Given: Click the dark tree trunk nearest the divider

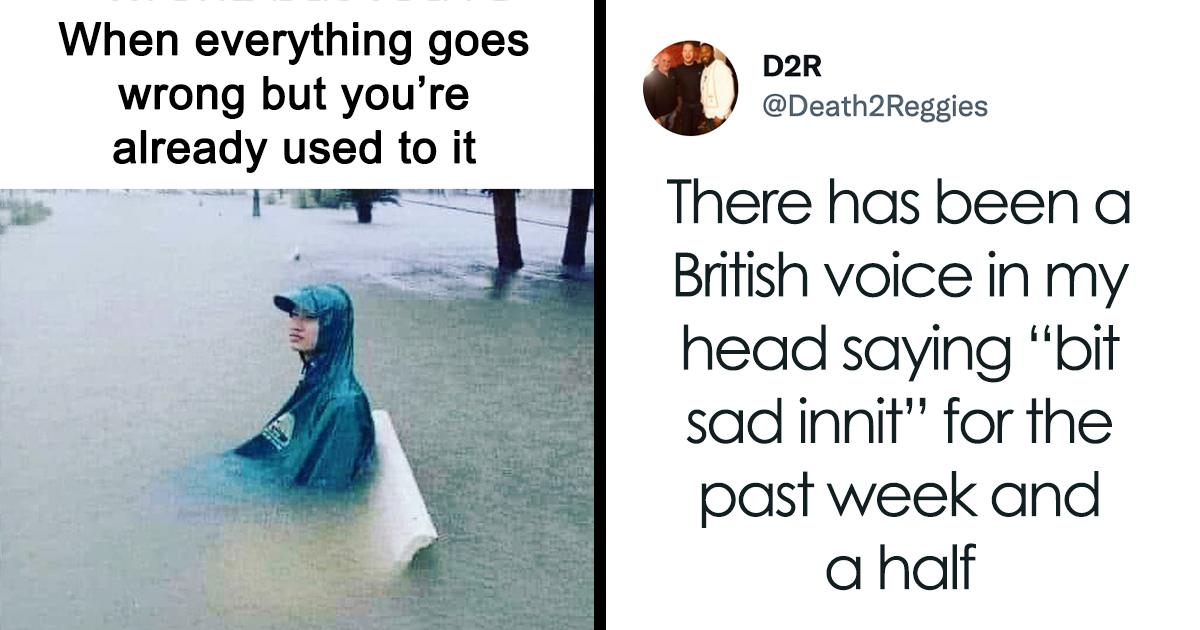Looking at the screenshot, I should [576, 228].
